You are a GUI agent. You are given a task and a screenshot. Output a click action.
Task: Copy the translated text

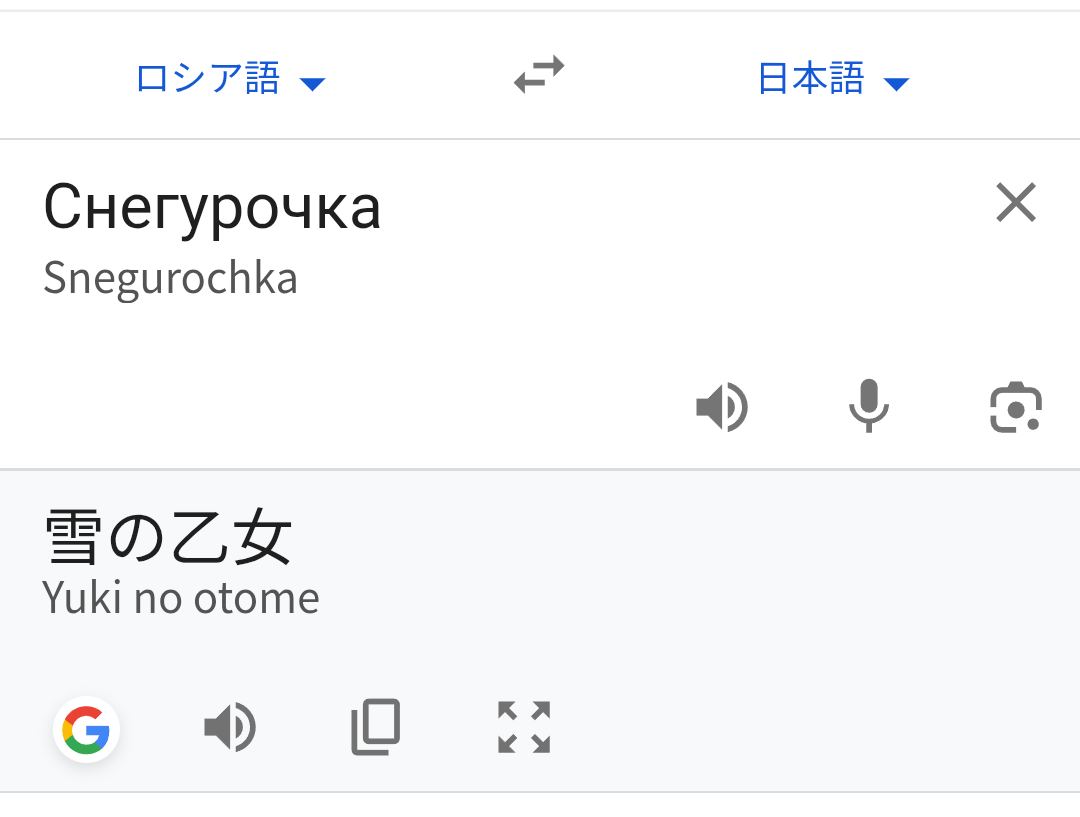[376, 727]
